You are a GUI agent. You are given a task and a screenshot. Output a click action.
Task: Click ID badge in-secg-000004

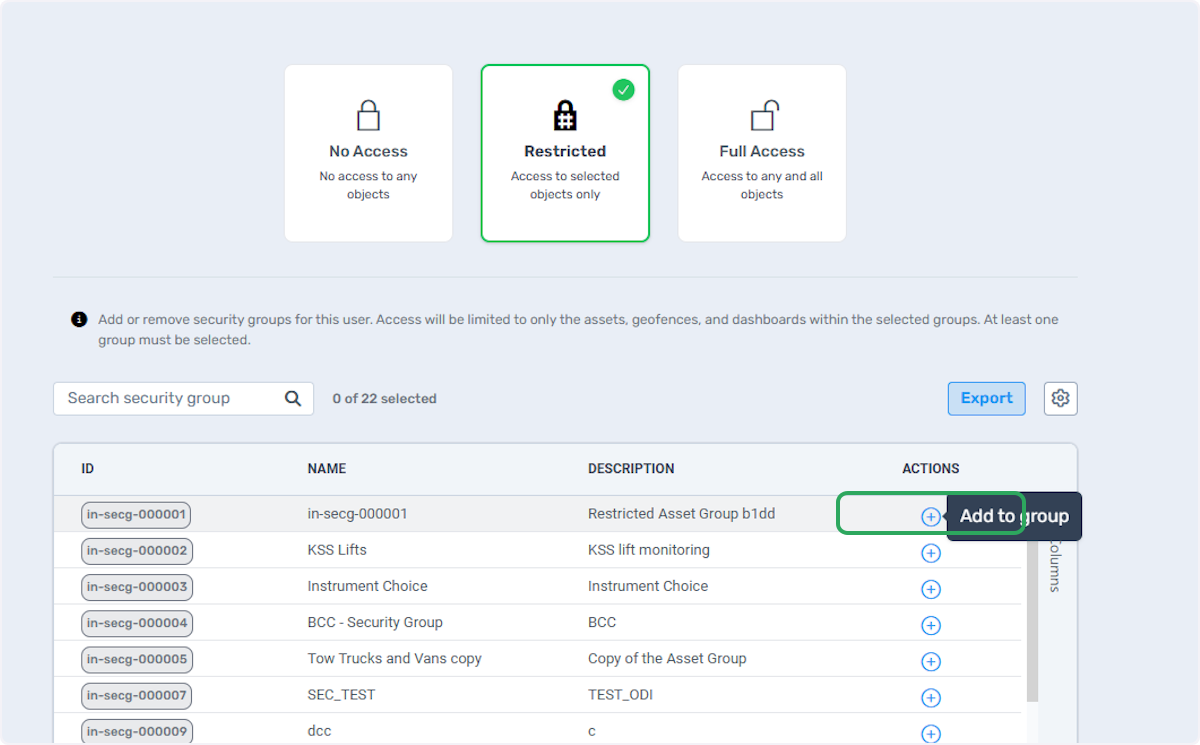137,623
